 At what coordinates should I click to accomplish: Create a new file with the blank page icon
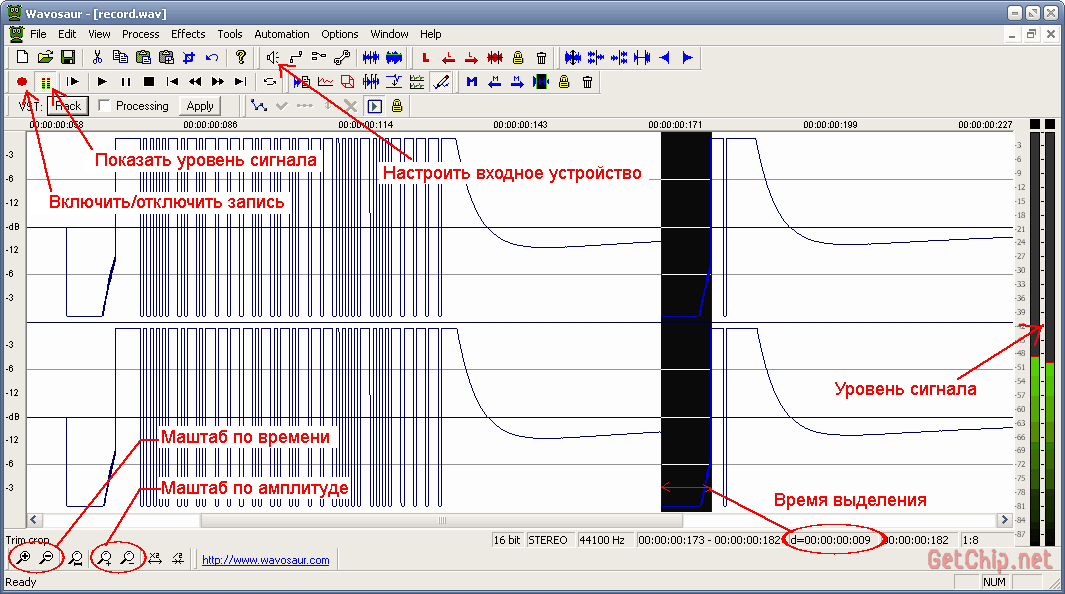point(22,58)
